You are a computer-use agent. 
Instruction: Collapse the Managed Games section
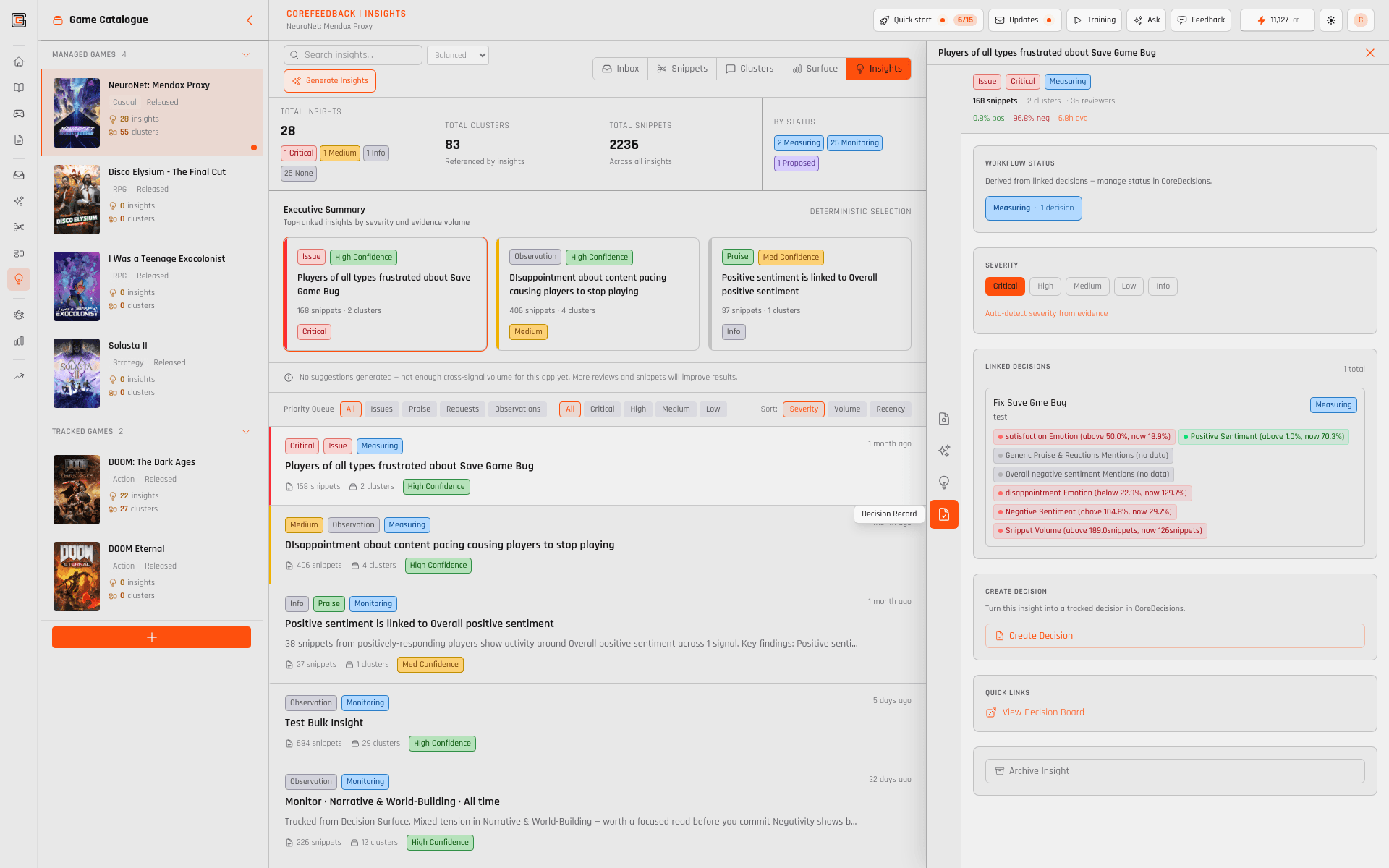[x=246, y=54]
